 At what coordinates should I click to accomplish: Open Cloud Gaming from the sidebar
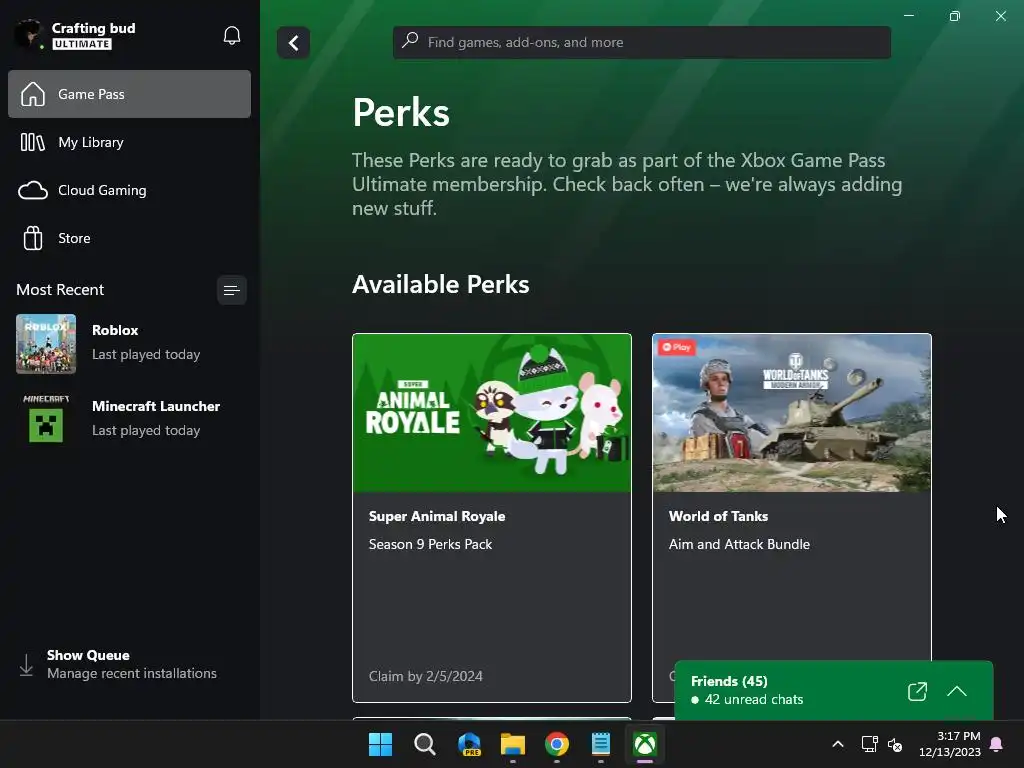(129, 190)
